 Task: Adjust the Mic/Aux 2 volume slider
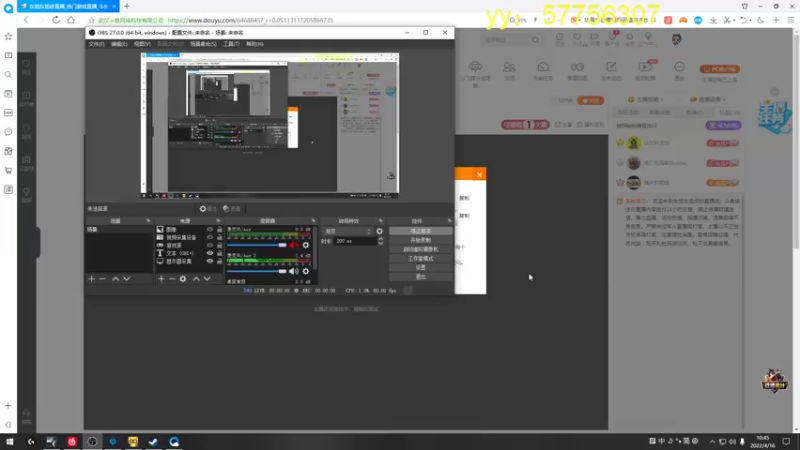[257, 271]
